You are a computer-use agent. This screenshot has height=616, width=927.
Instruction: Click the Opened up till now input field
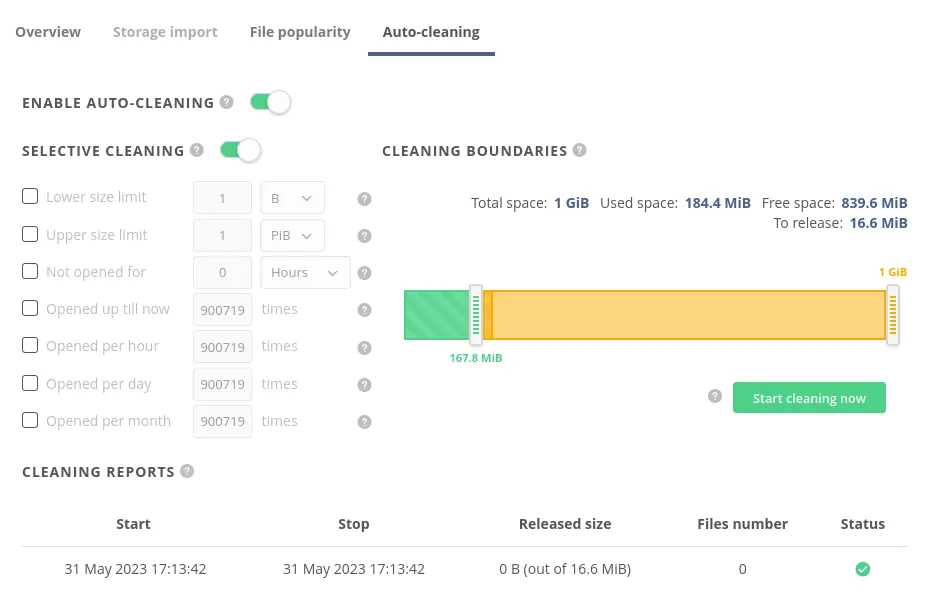(222, 310)
